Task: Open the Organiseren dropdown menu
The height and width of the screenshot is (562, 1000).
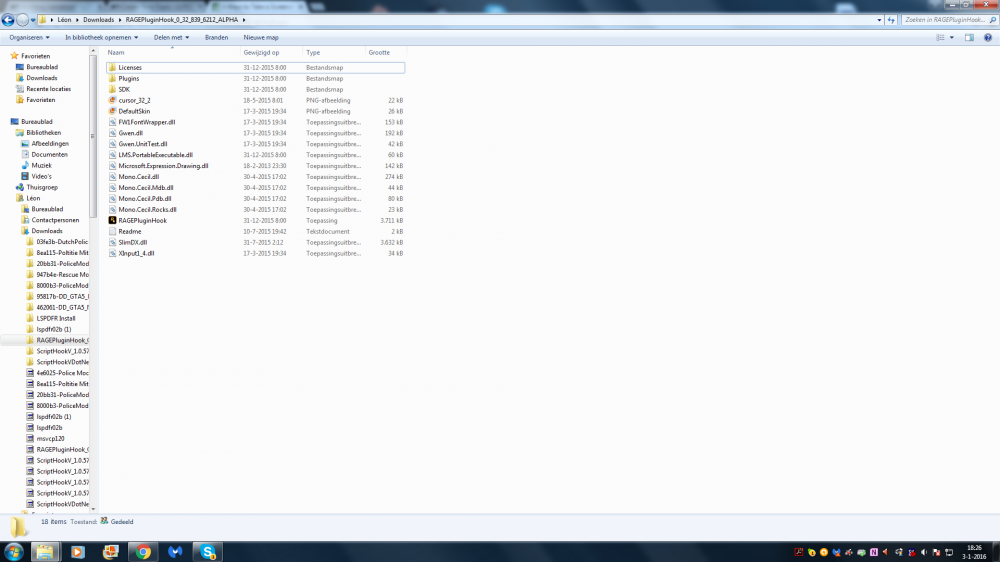Action: click(x=29, y=38)
